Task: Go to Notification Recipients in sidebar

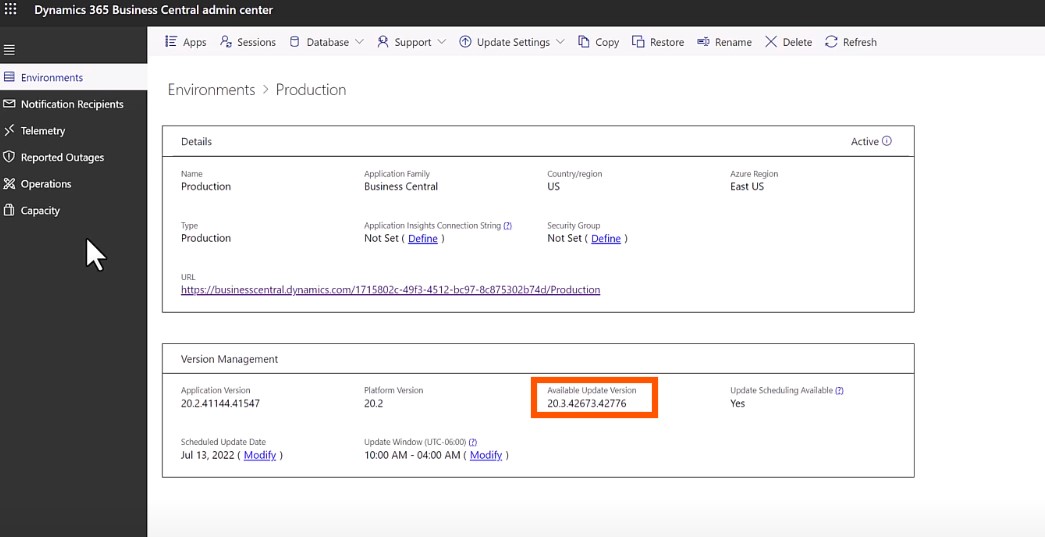Action: [72, 104]
